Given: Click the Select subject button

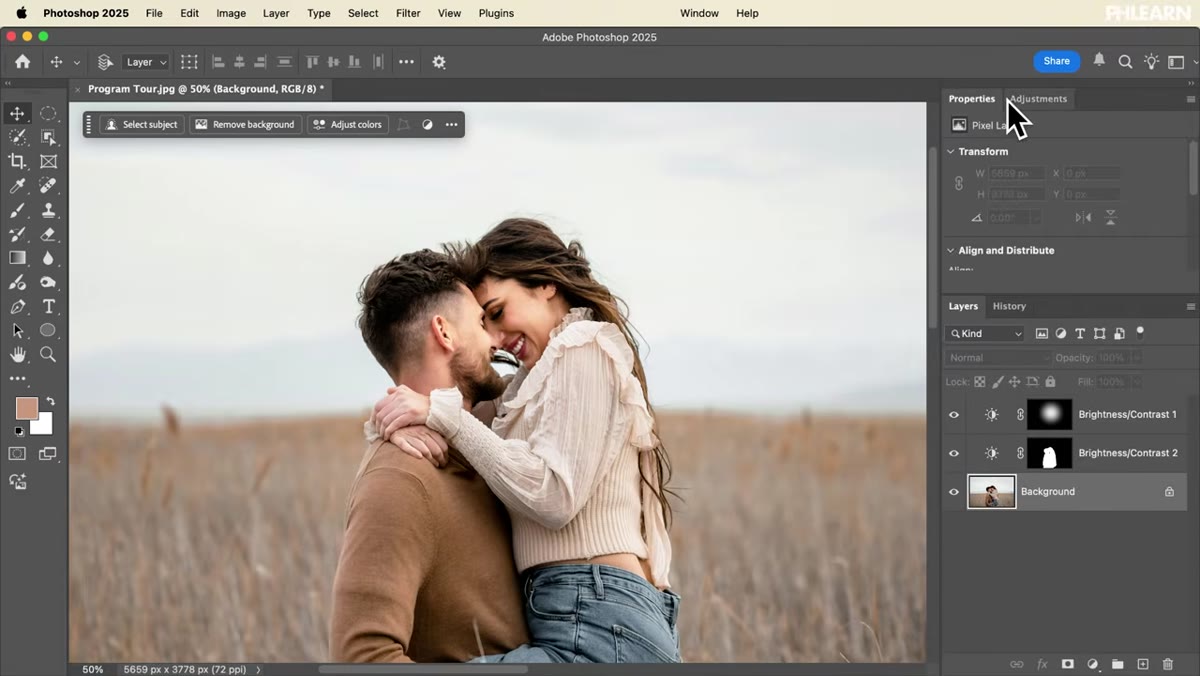Looking at the screenshot, I should coord(142,125).
